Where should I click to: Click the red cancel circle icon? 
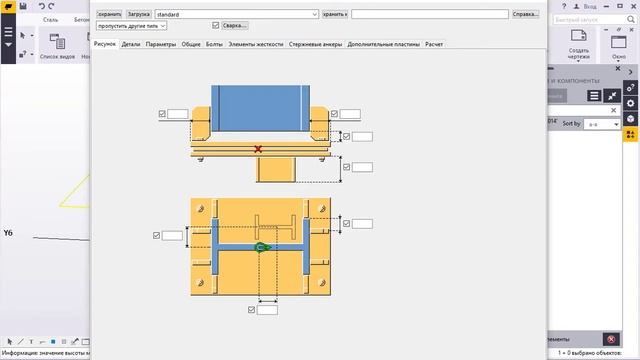tap(611, 339)
